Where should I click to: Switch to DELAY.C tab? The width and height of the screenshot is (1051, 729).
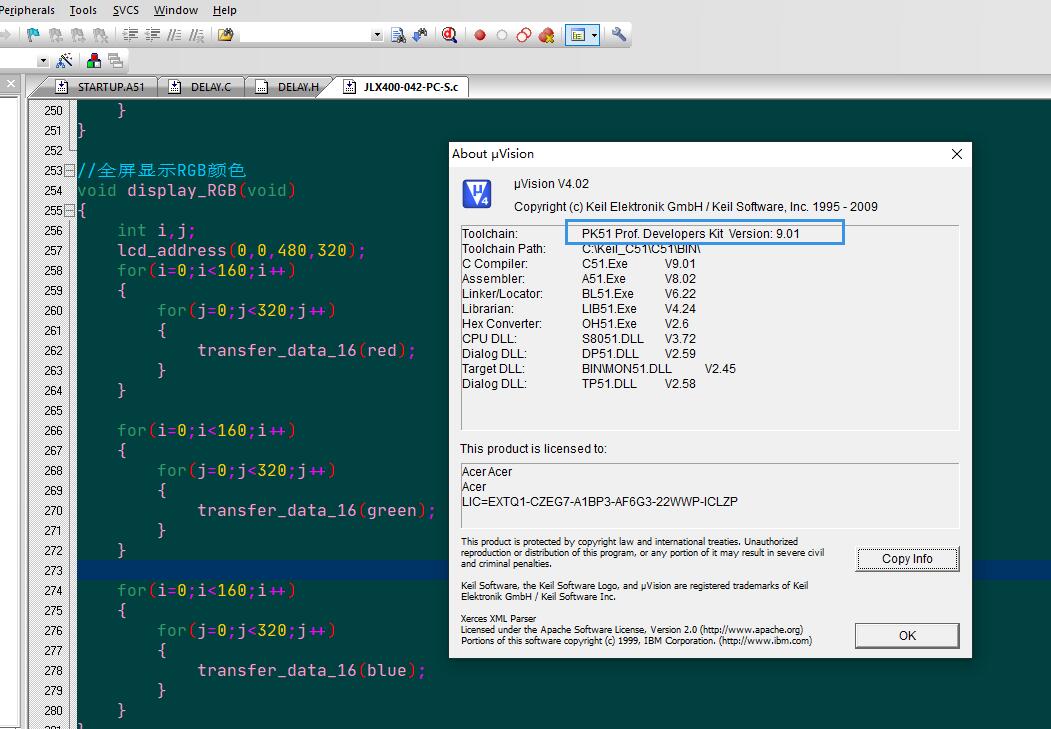(200, 87)
